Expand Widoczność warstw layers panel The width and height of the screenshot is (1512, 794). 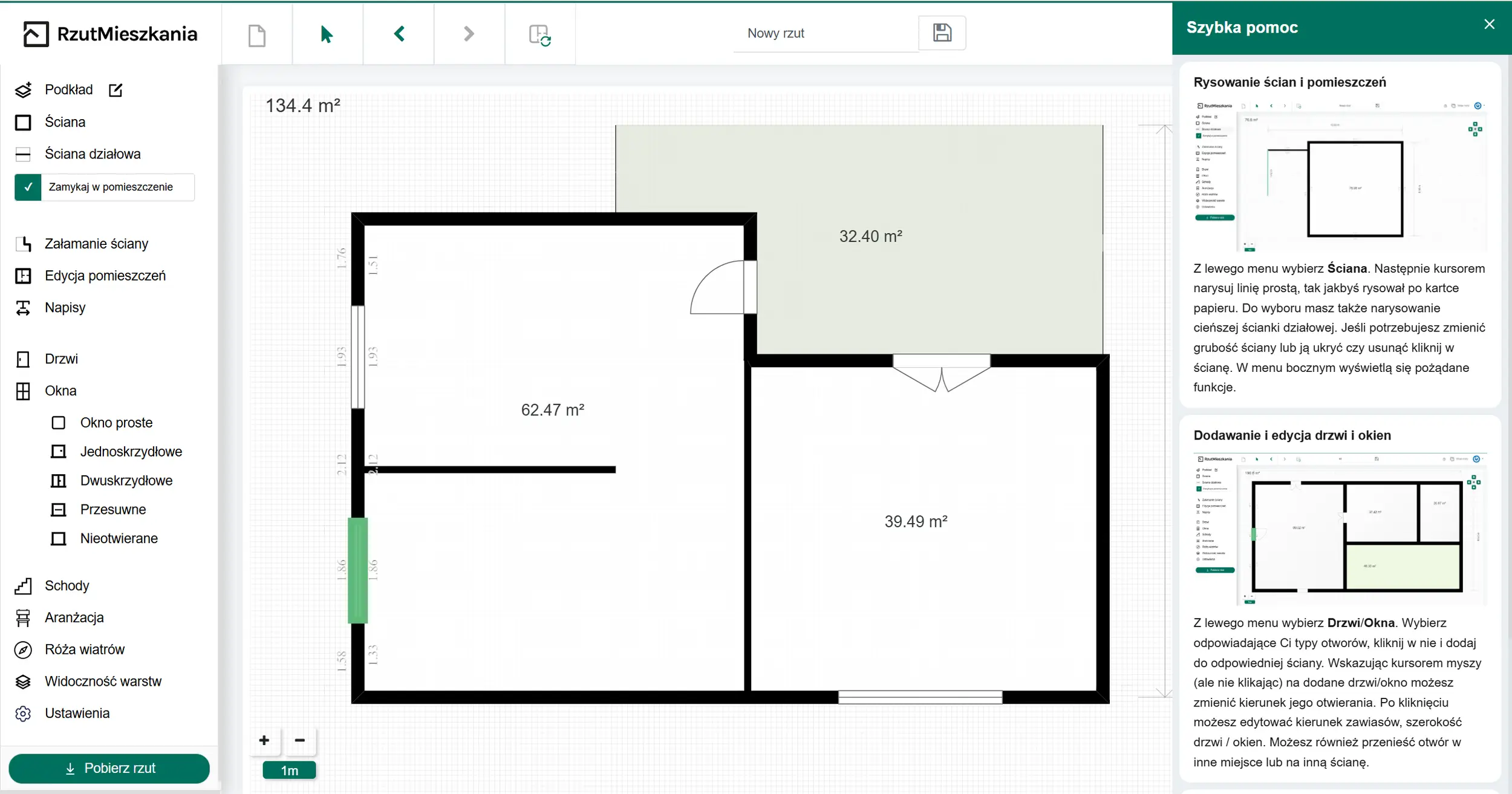pos(103,682)
